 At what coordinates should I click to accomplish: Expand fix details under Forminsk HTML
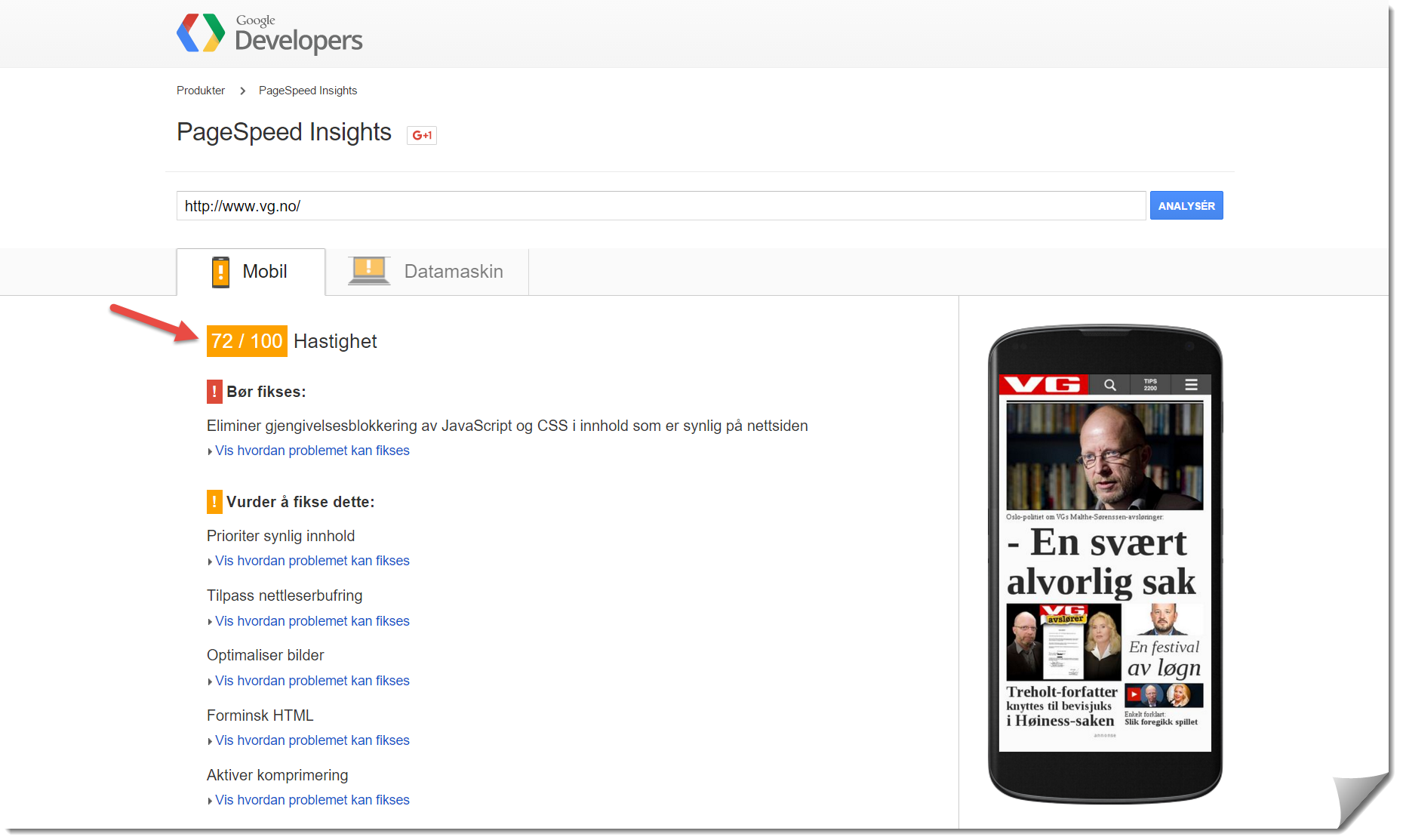312,740
